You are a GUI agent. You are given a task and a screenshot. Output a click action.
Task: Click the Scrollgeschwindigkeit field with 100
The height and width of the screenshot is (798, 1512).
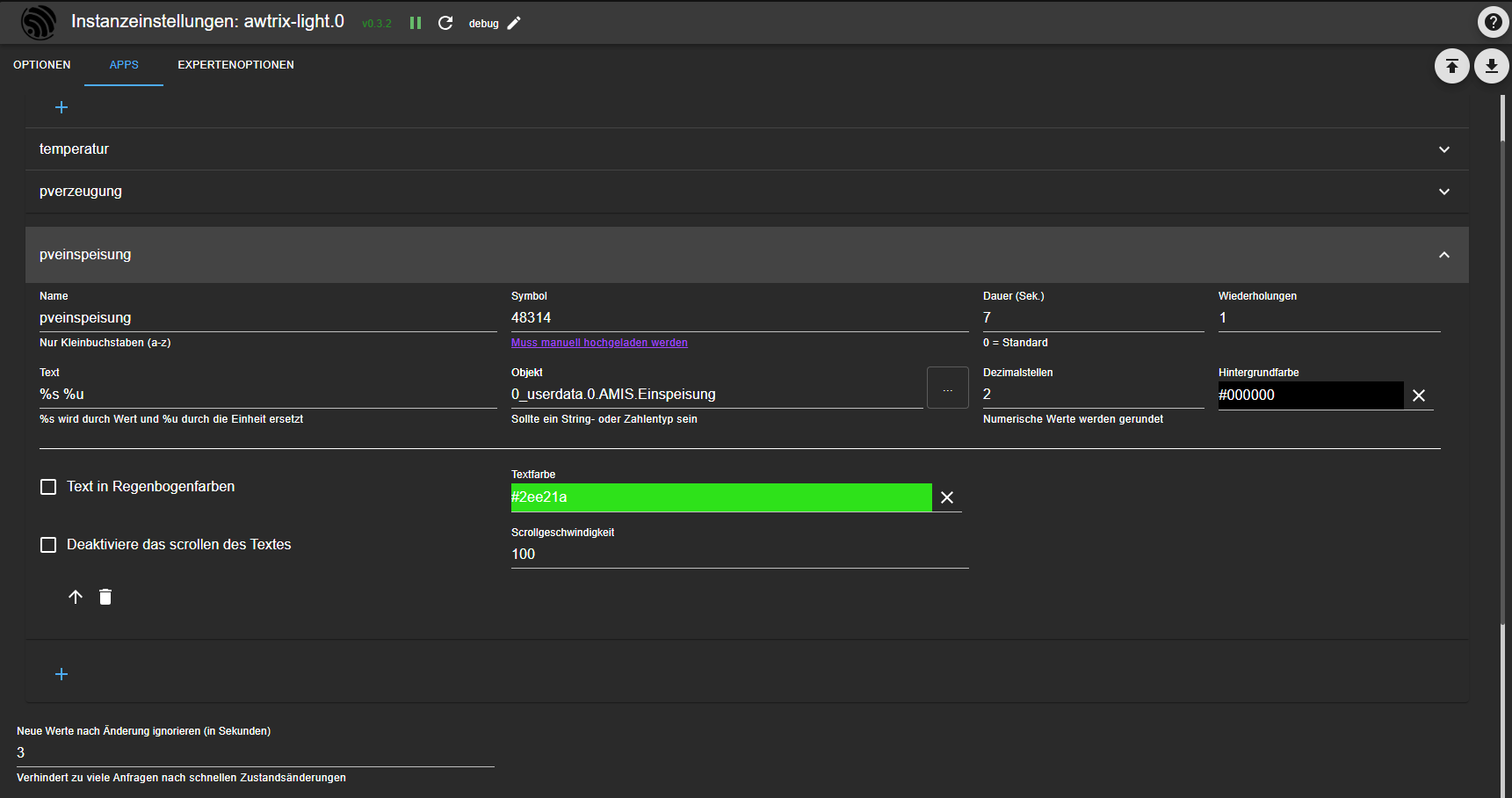pos(740,555)
